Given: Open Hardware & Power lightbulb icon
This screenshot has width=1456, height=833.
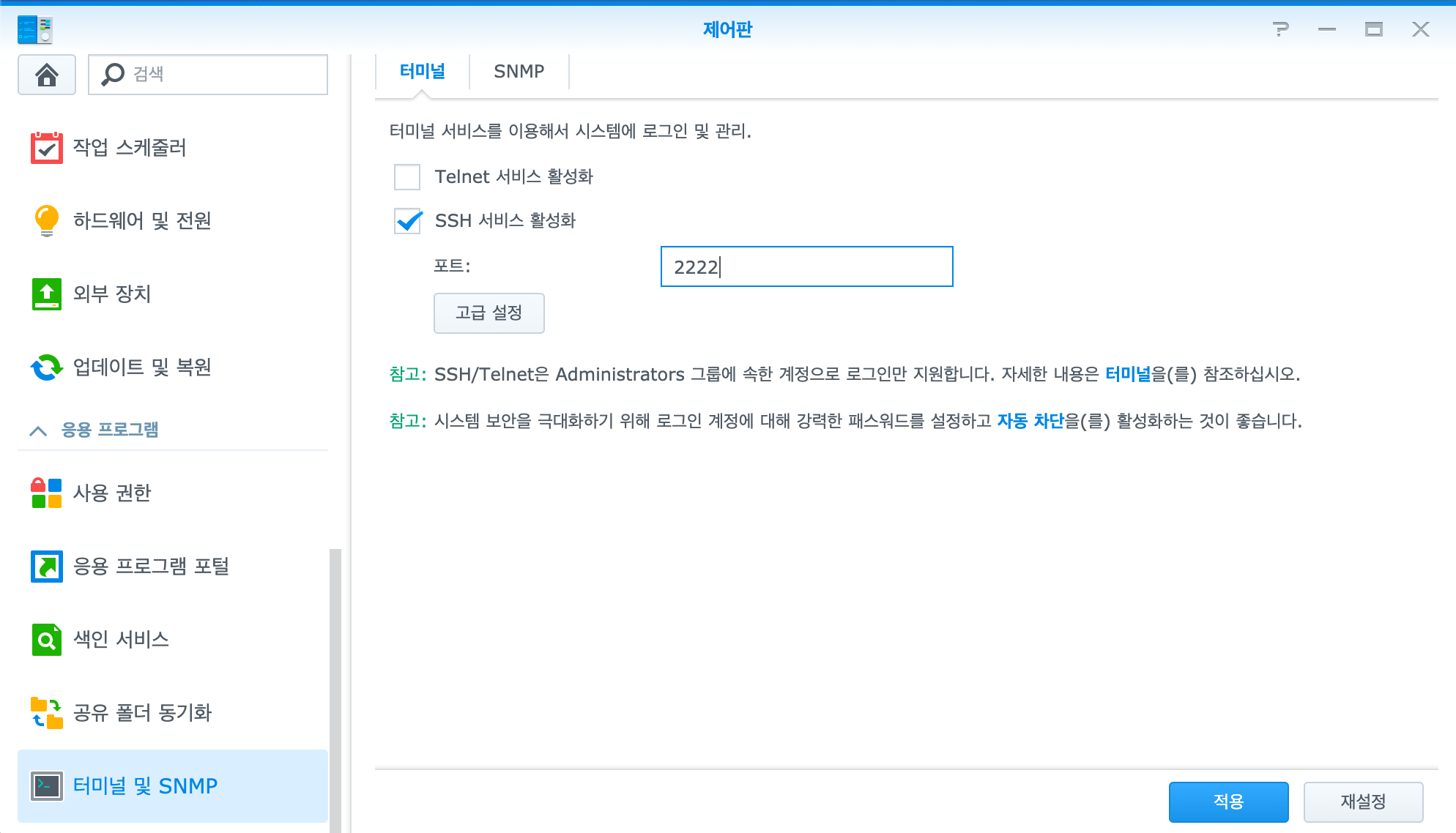Looking at the screenshot, I should [x=47, y=221].
